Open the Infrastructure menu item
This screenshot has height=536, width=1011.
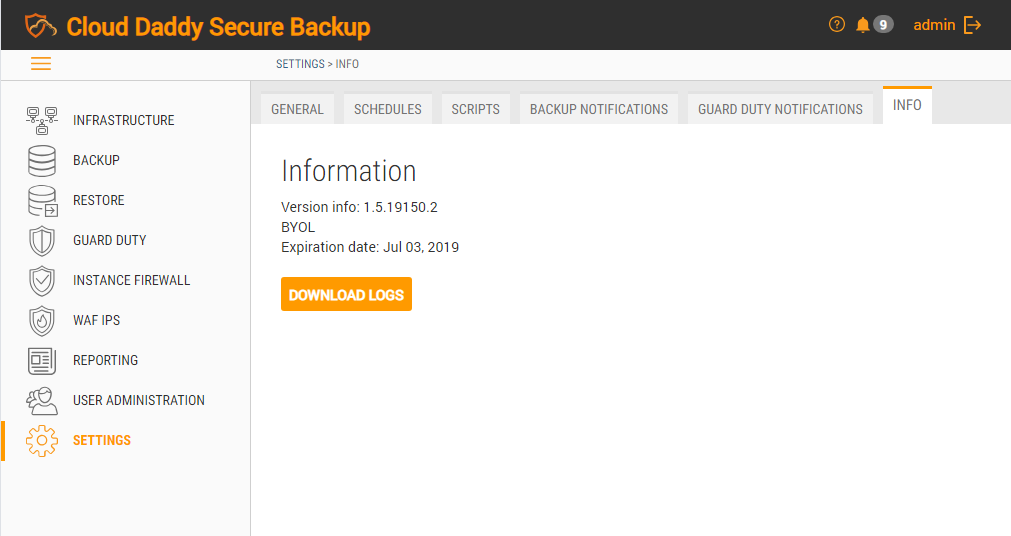click(124, 121)
